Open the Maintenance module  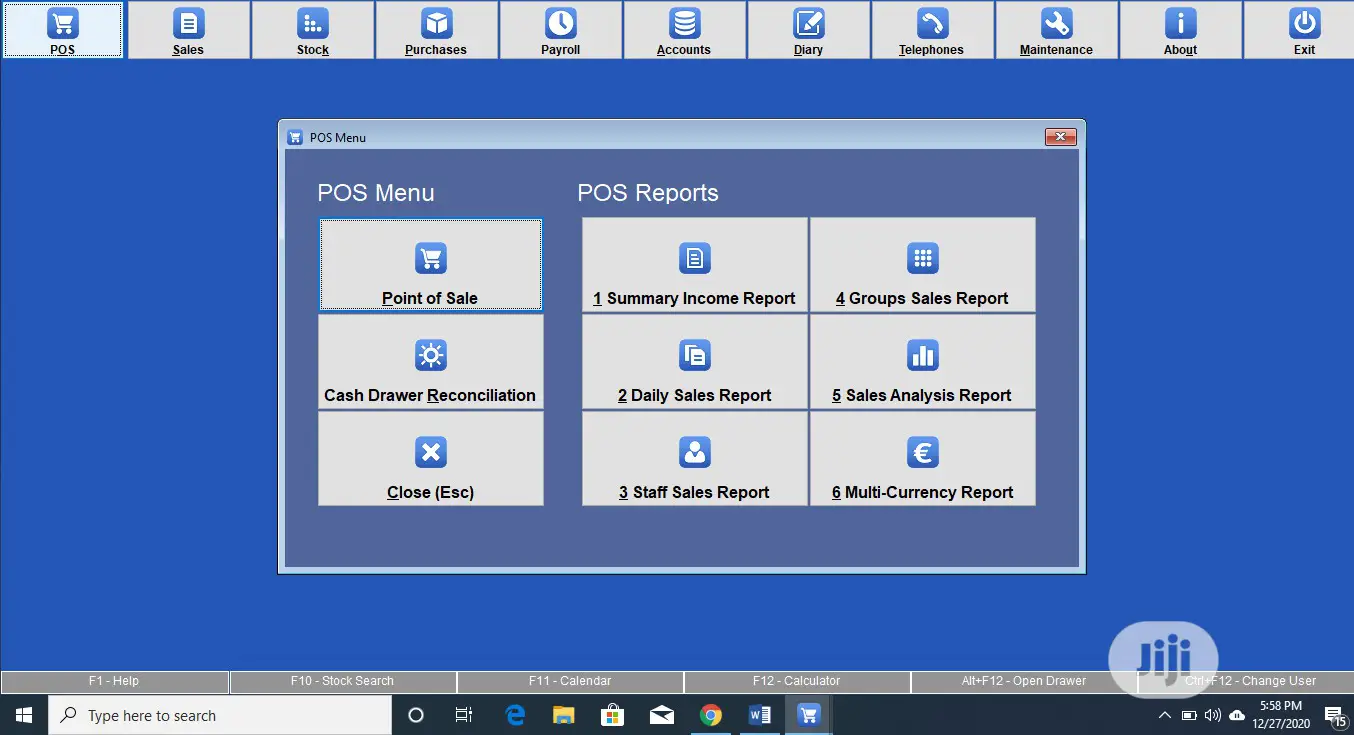(x=1056, y=30)
